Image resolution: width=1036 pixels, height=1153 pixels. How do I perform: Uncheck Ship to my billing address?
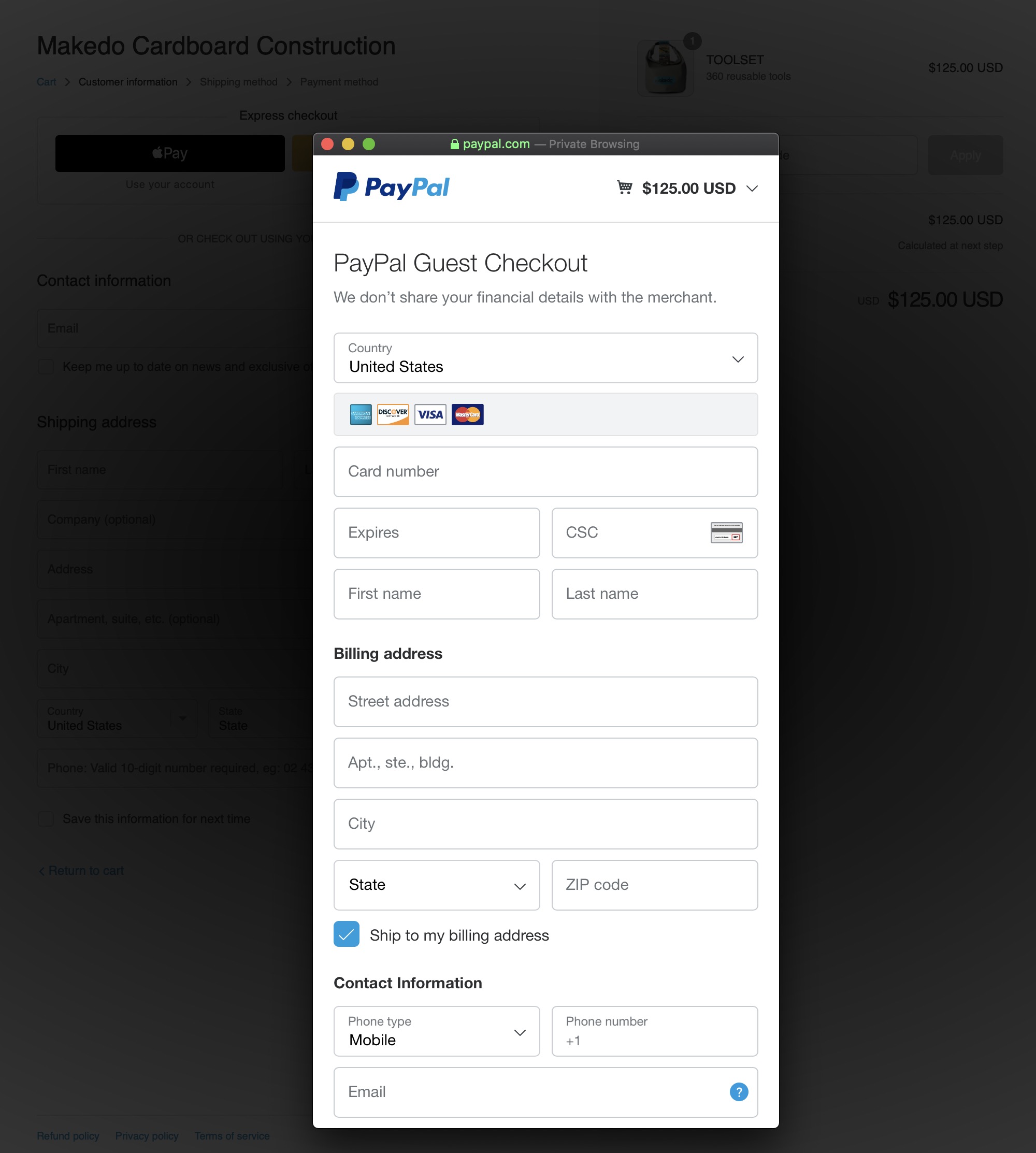(347, 934)
